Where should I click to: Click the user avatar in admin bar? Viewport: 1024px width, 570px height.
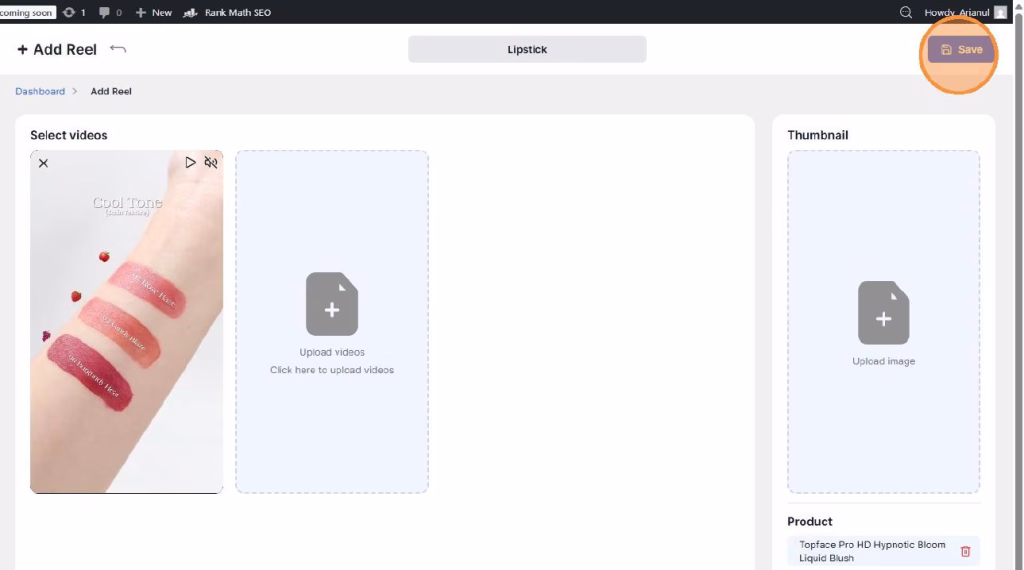tap(1000, 12)
